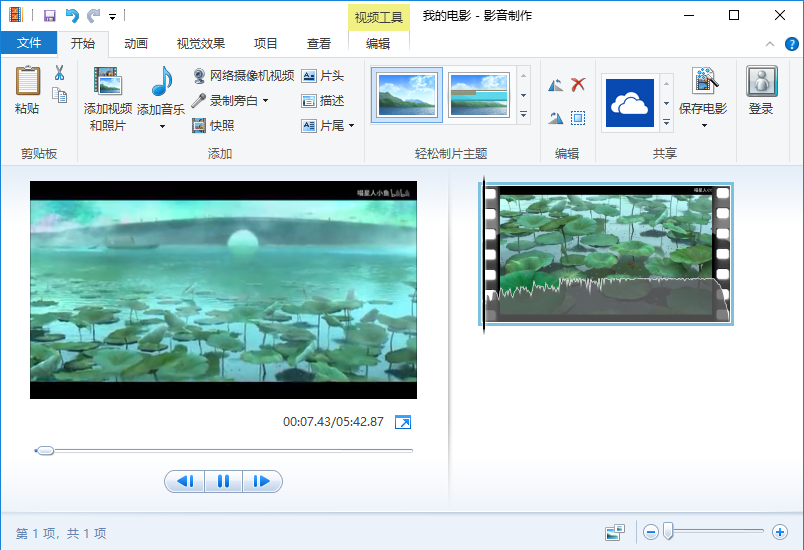804x550 pixels.
Task: Click the status text 第 1 项, 共 1 项
Action: pyautogui.click(x=61, y=534)
